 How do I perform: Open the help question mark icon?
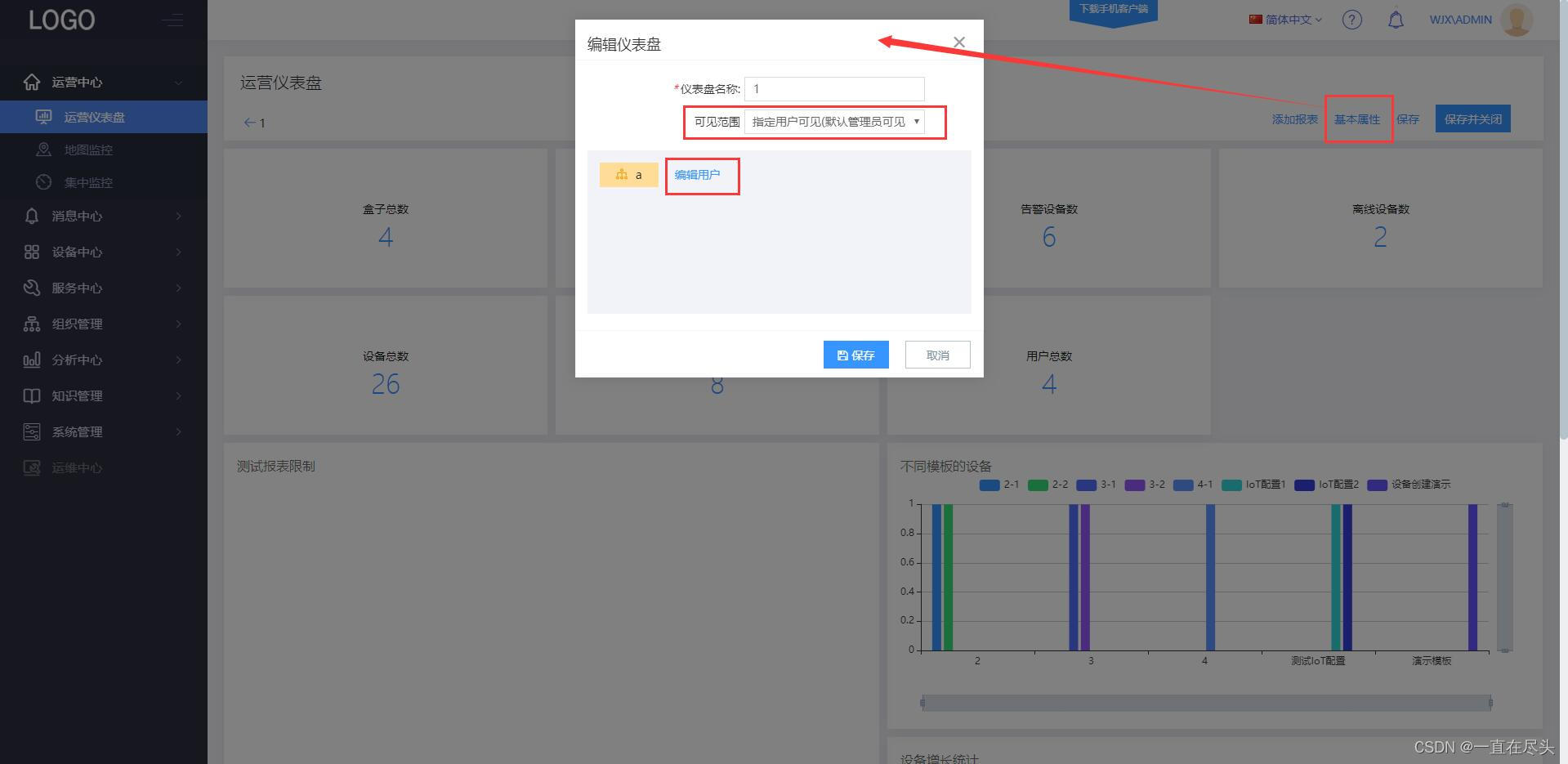point(1352,20)
